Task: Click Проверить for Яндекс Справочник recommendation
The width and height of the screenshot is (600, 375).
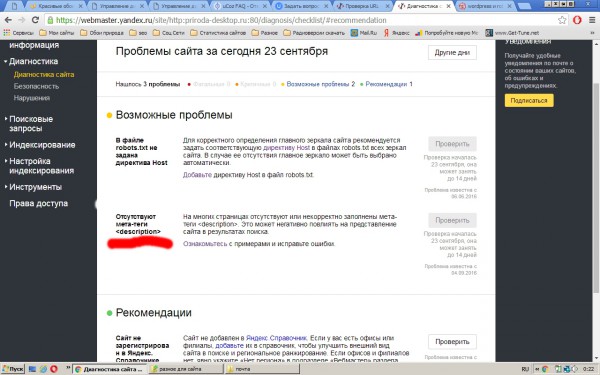Action: (452, 342)
